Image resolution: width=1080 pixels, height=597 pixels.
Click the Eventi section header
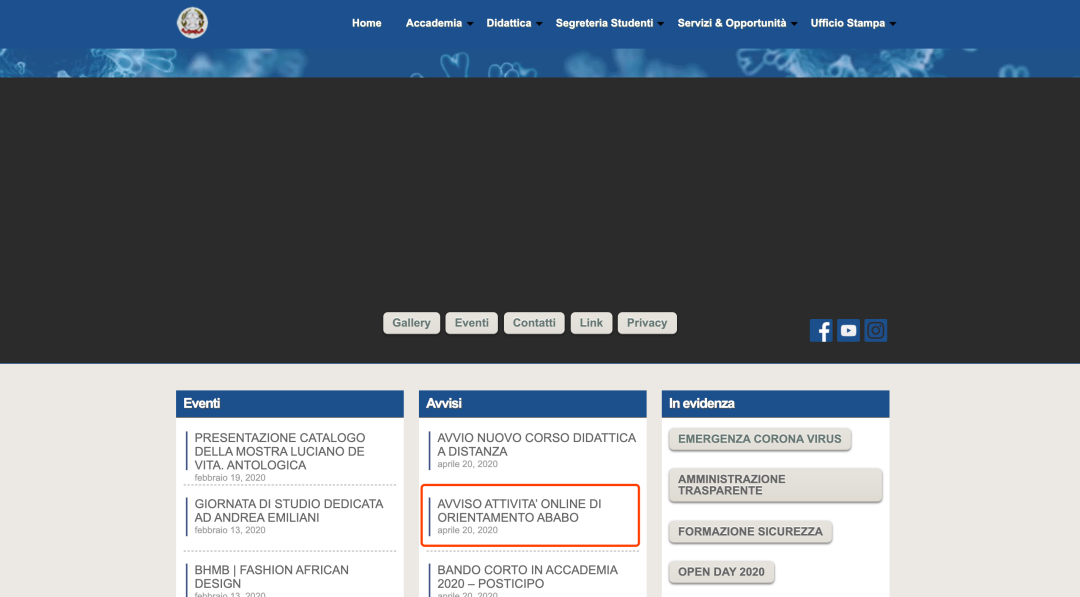point(289,404)
